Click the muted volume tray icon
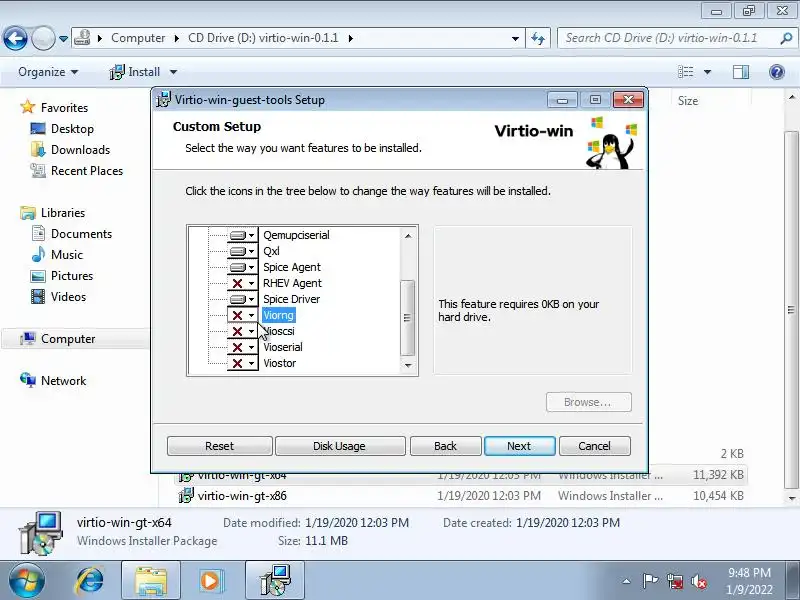Screen dimensions: 800x600 click(699, 582)
